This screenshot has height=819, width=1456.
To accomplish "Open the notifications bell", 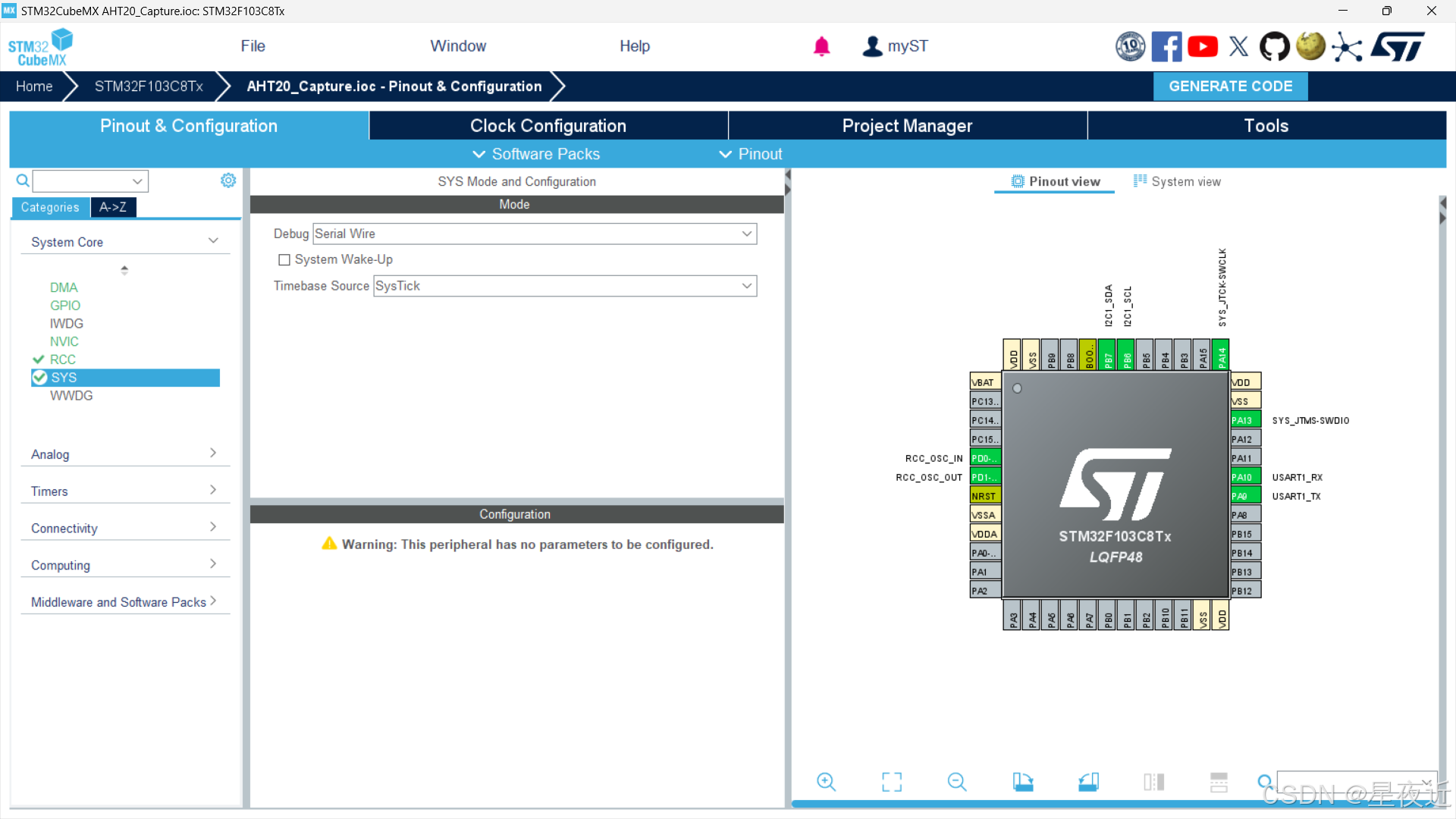I will 821,46.
